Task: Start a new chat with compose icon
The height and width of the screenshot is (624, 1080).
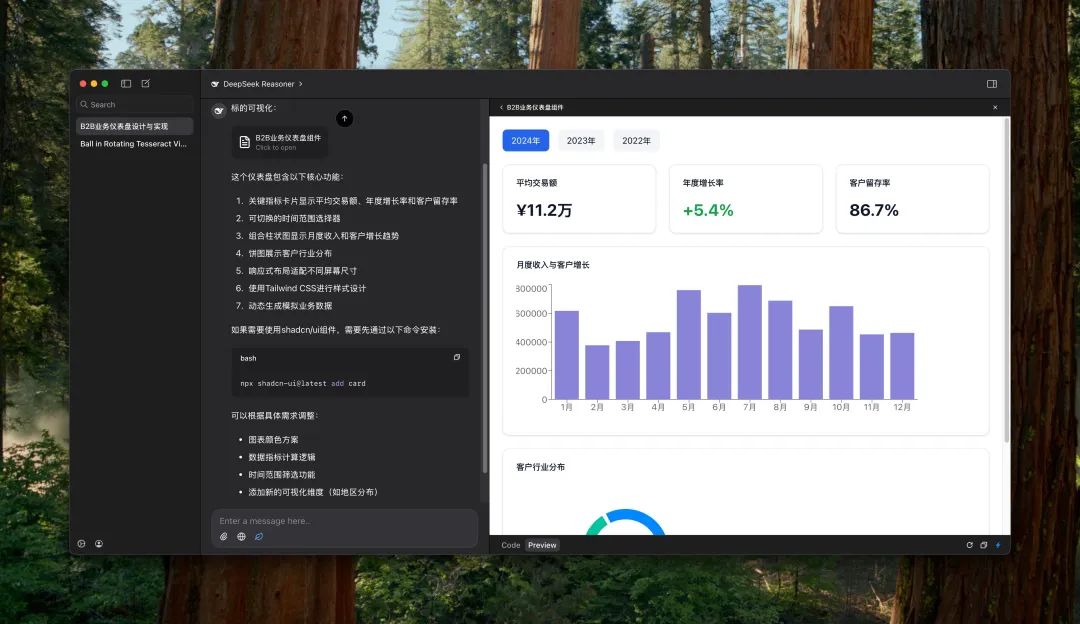Action: tap(145, 84)
